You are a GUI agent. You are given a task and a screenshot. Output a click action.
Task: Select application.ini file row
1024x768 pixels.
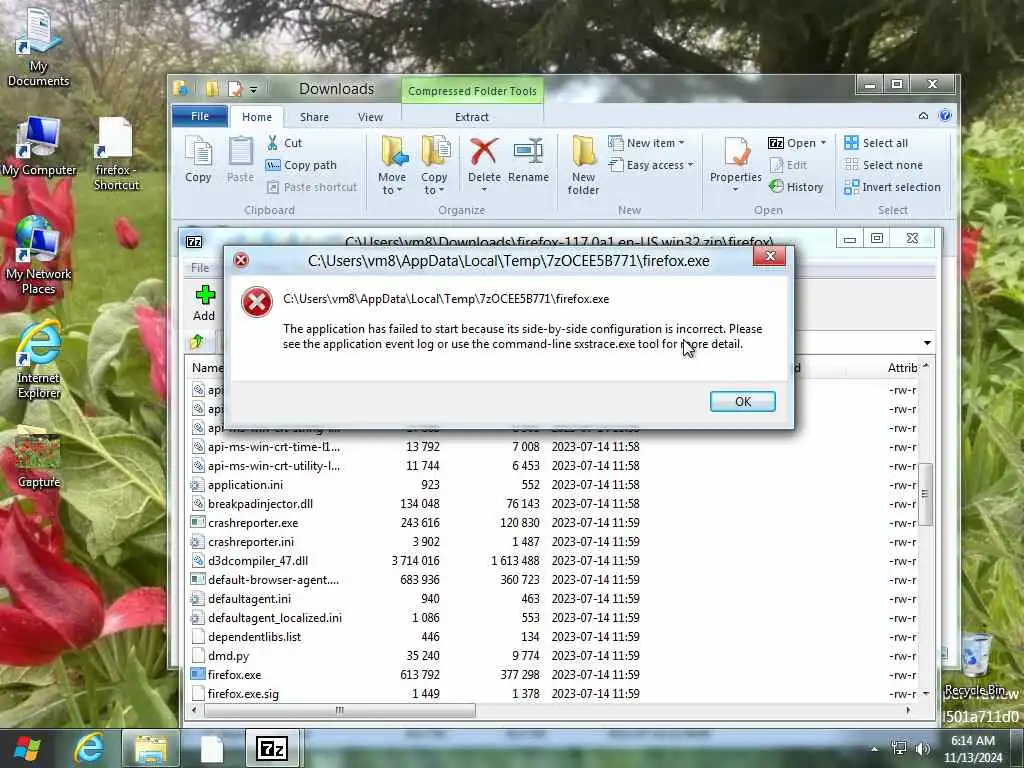245,485
